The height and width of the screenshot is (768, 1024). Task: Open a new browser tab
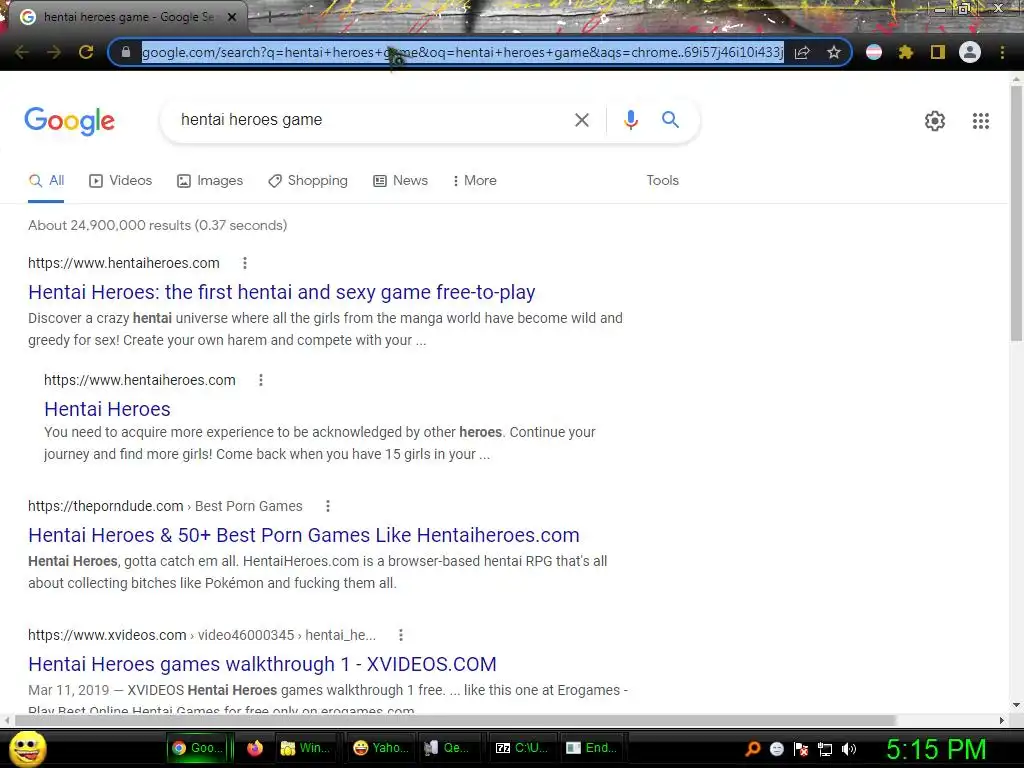[x=270, y=18]
